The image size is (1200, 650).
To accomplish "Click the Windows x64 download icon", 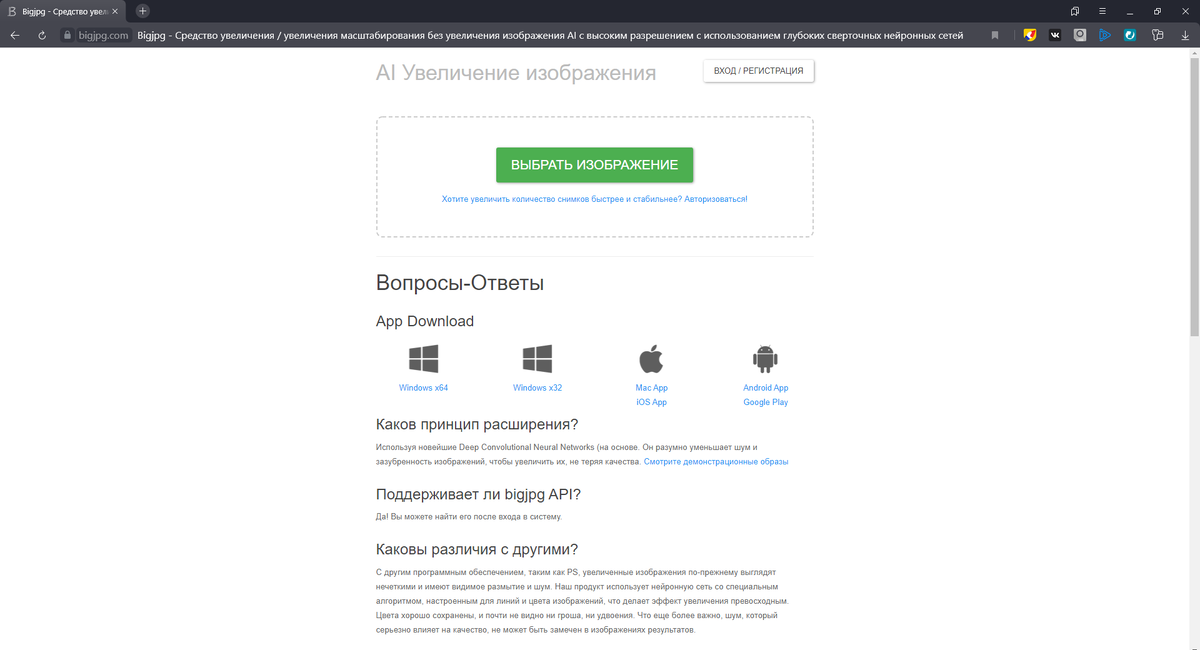I will (423, 359).
